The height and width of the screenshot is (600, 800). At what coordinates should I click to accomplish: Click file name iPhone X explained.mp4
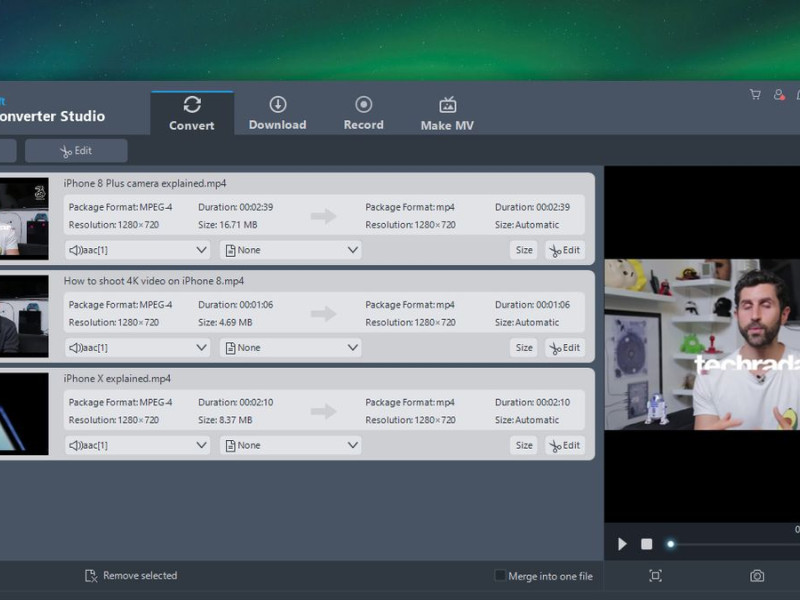tap(117, 379)
